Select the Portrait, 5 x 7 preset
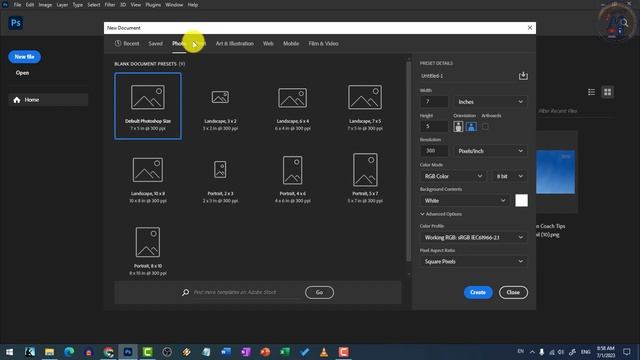 (x=365, y=178)
